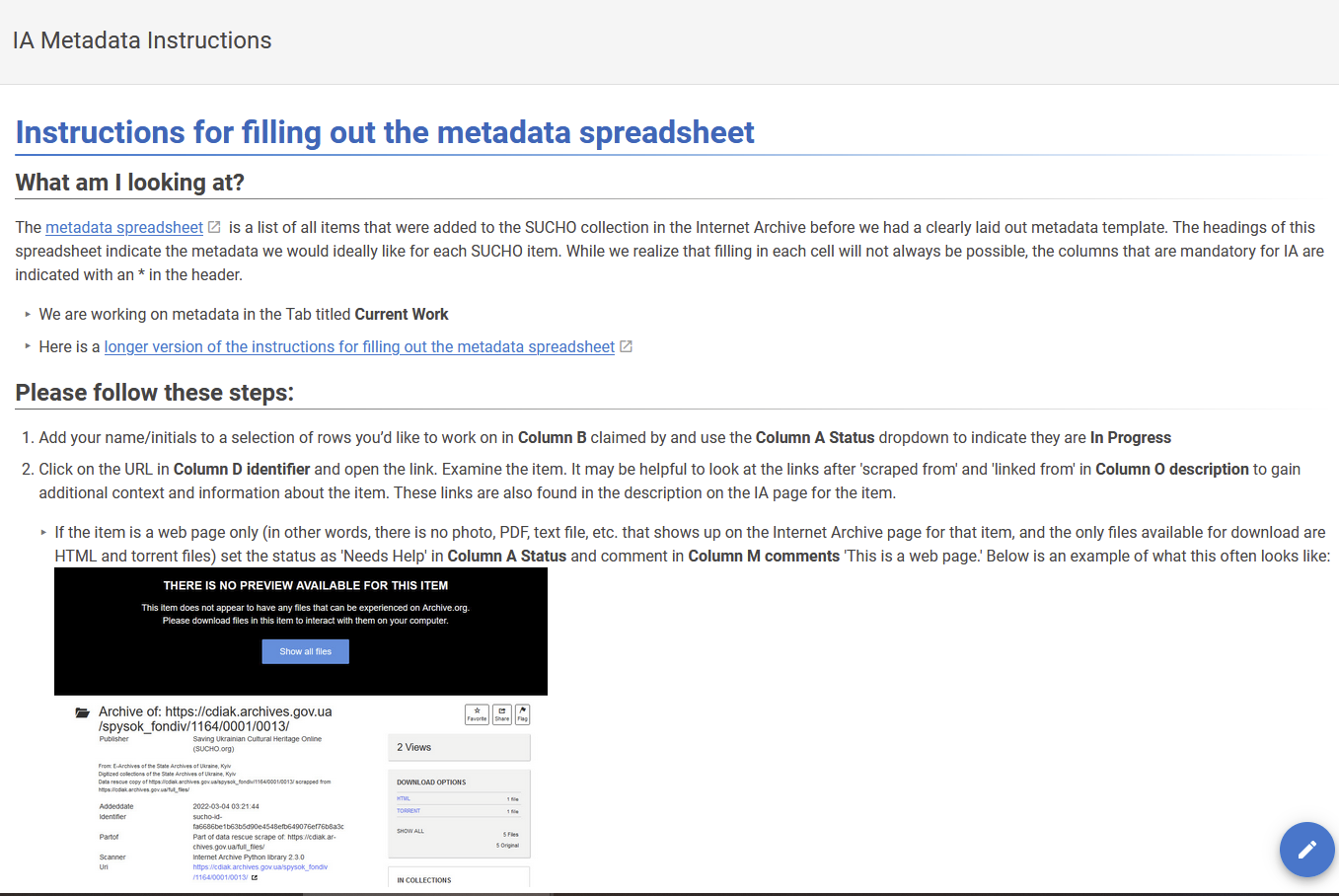Click the open folder icon beside Archive title

point(83,712)
